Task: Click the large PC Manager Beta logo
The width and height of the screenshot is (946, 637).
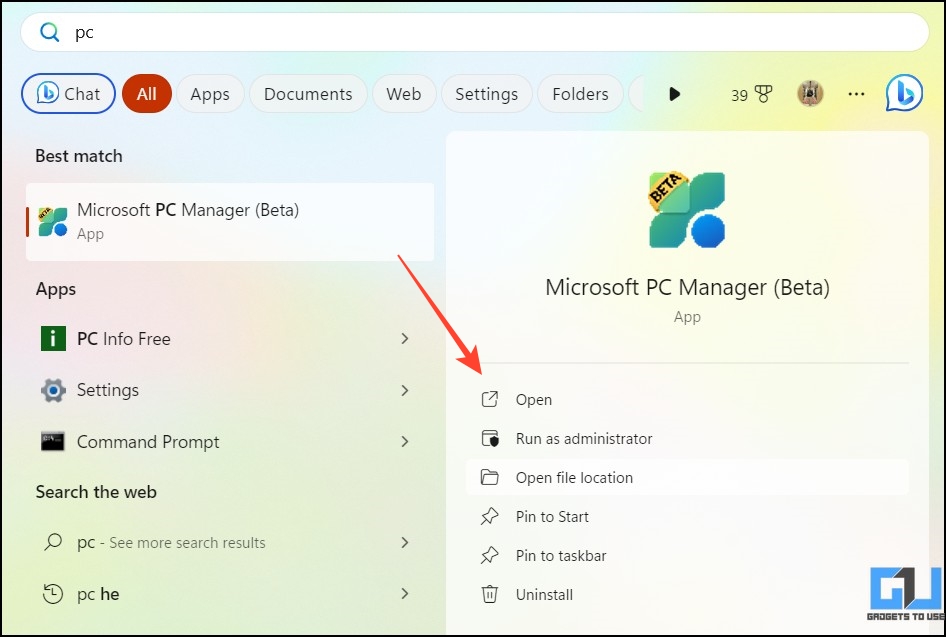Action: pos(687,209)
